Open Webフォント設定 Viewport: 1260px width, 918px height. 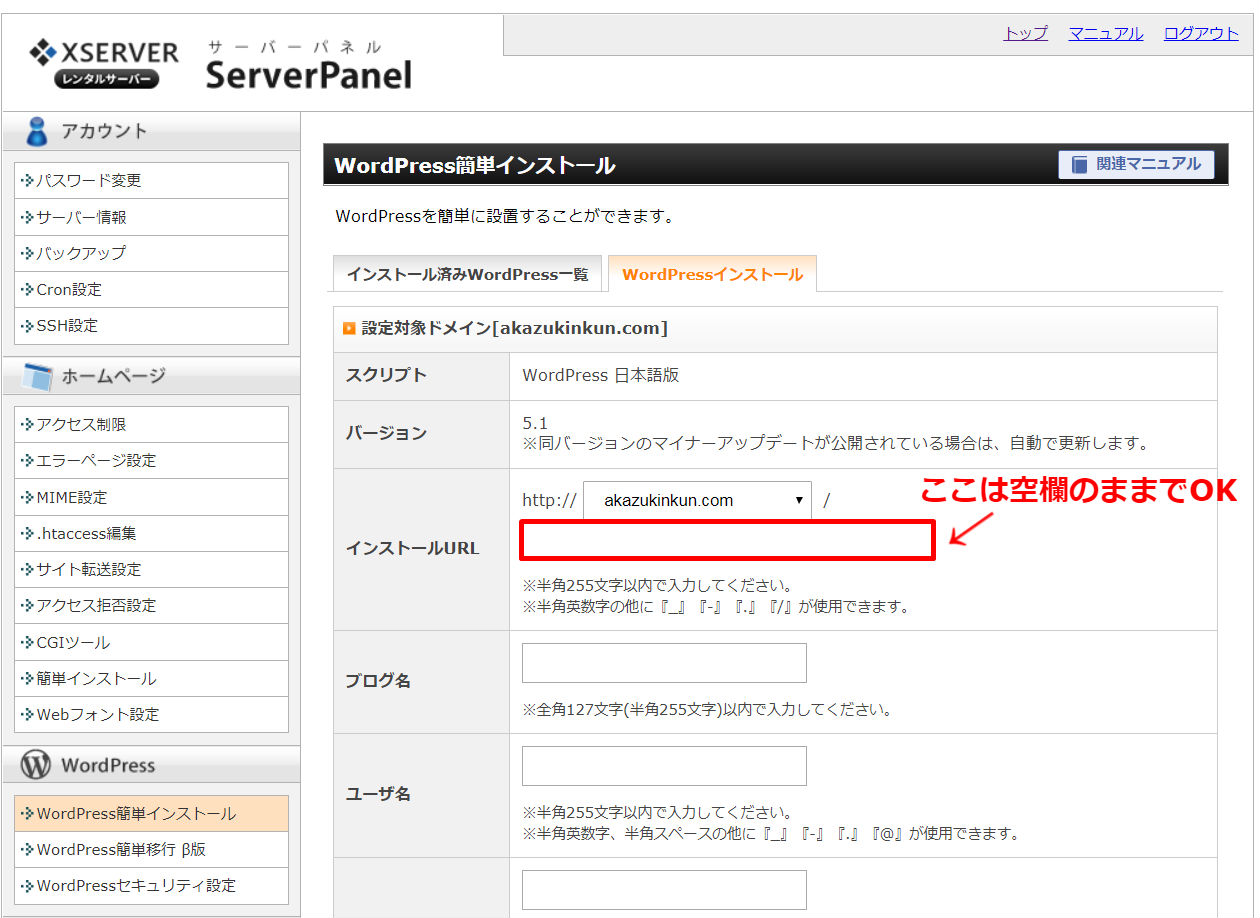coord(151,714)
